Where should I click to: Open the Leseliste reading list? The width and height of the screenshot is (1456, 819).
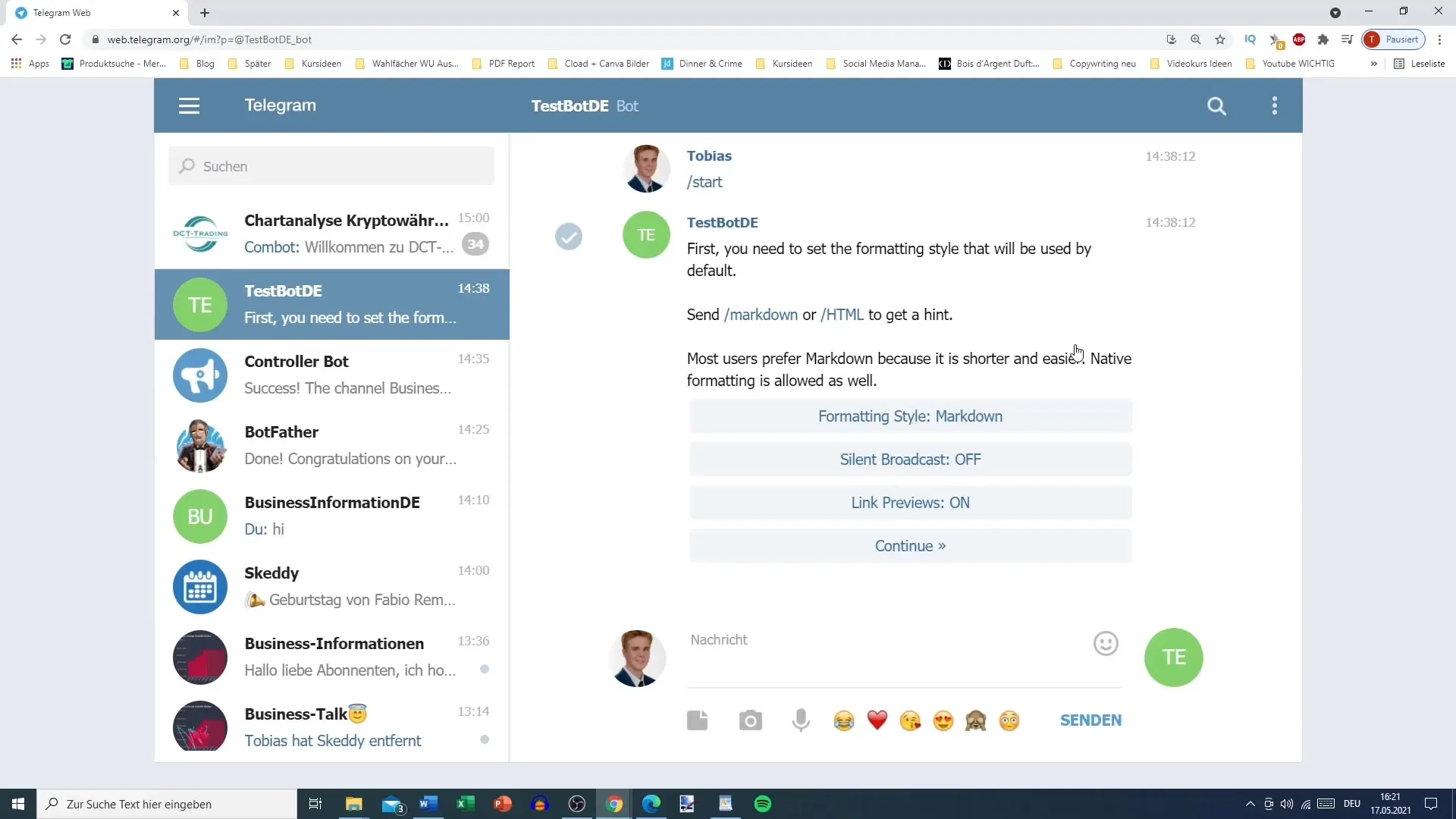coord(1420,64)
